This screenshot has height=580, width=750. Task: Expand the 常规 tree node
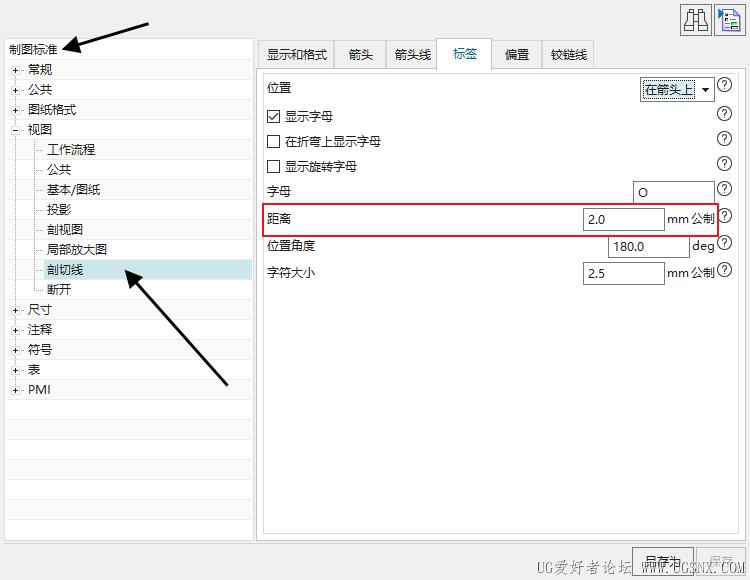[15, 70]
